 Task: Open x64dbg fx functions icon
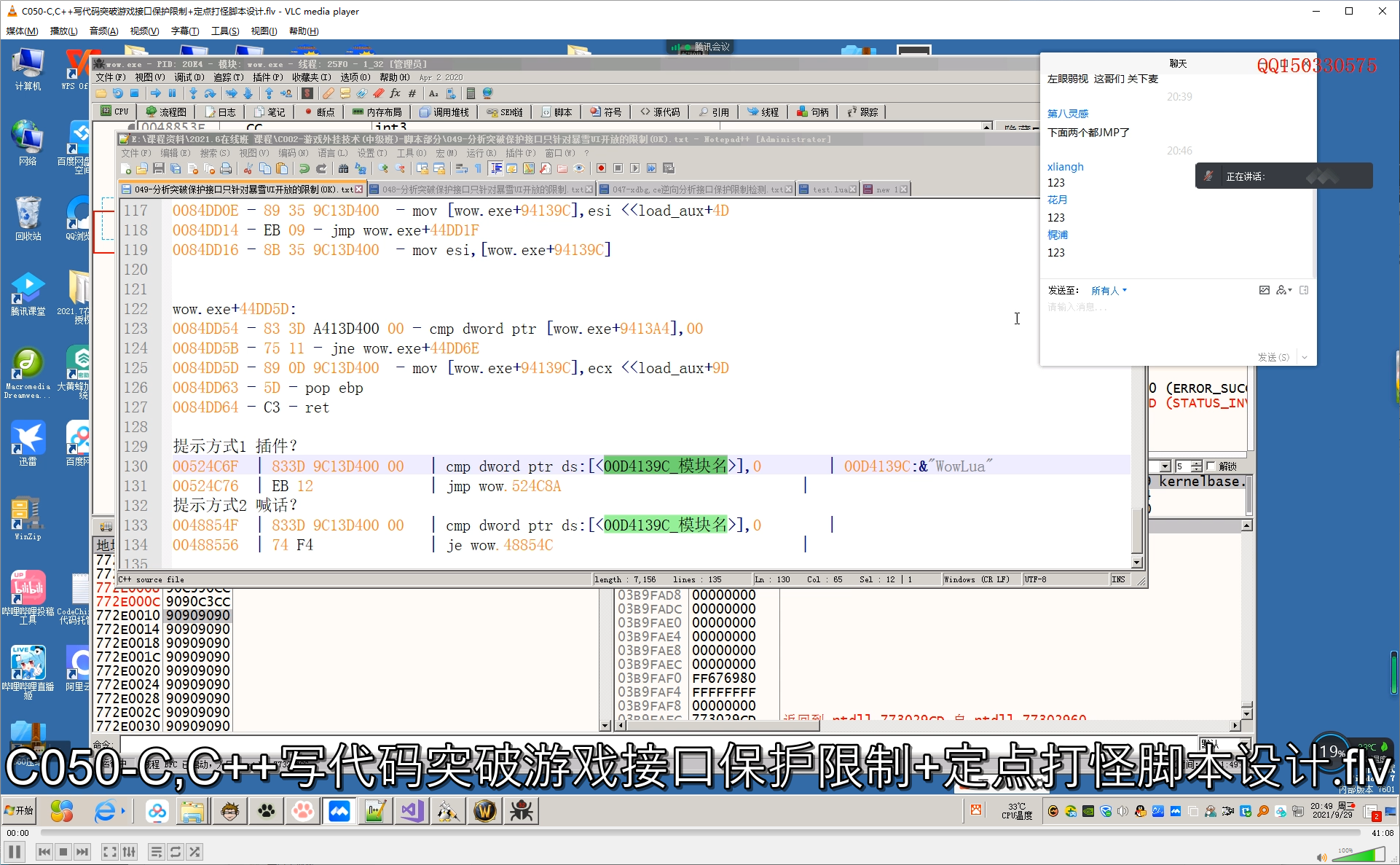[396, 93]
